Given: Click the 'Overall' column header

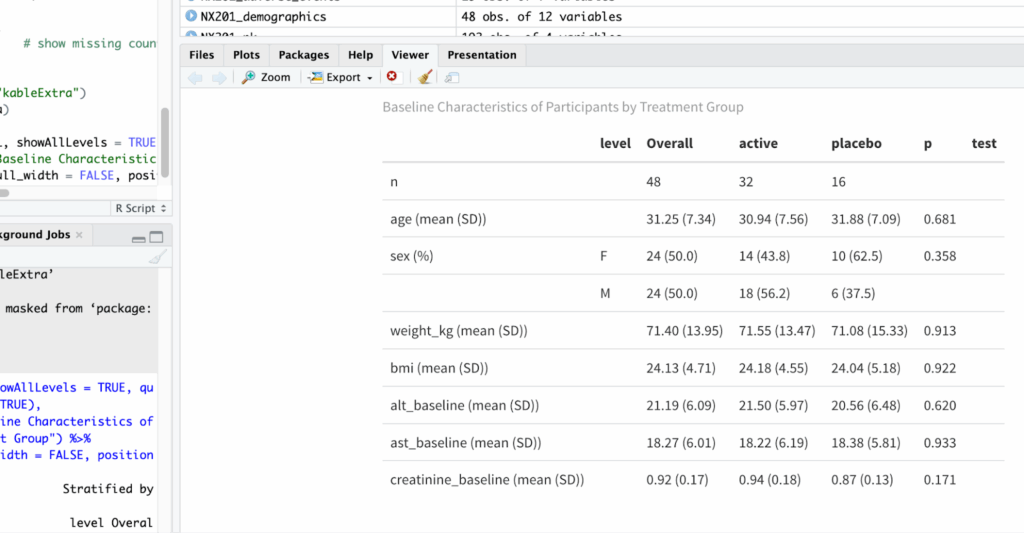Looking at the screenshot, I should point(669,144).
